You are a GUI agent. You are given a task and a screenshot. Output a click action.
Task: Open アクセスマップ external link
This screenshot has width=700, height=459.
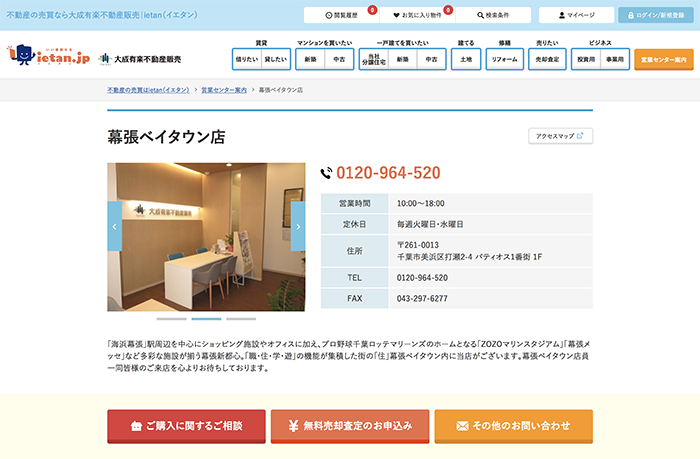click(560, 136)
